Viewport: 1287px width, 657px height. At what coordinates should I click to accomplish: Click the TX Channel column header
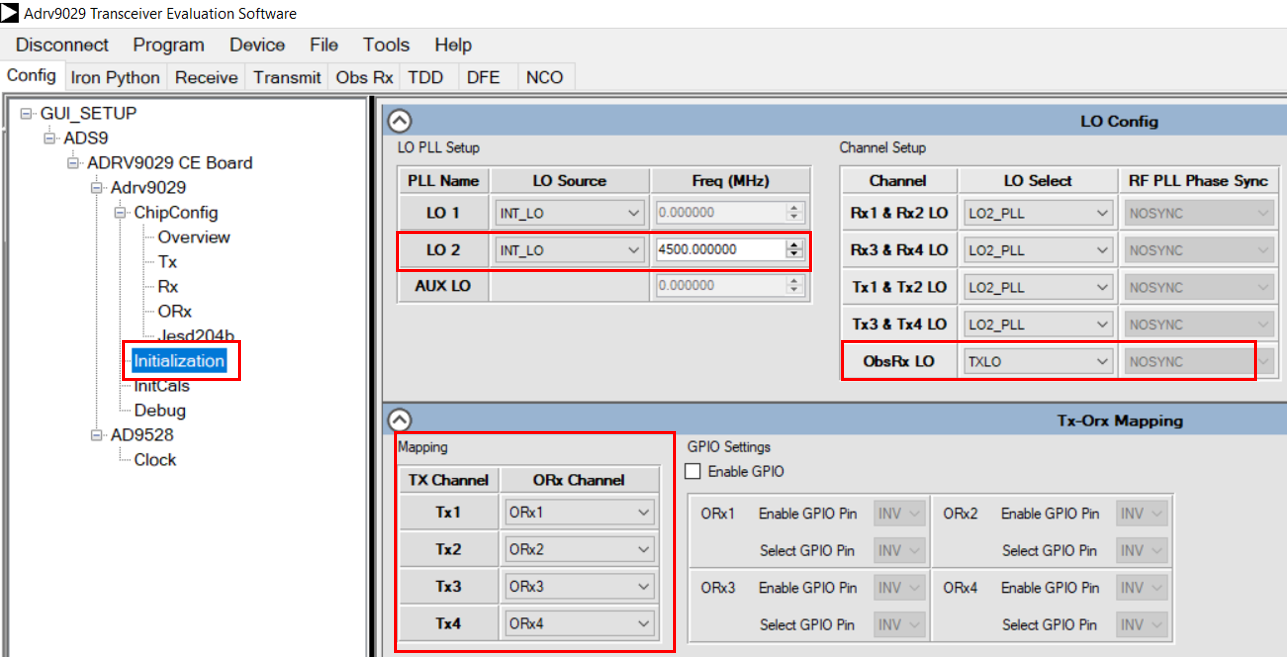click(x=448, y=480)
